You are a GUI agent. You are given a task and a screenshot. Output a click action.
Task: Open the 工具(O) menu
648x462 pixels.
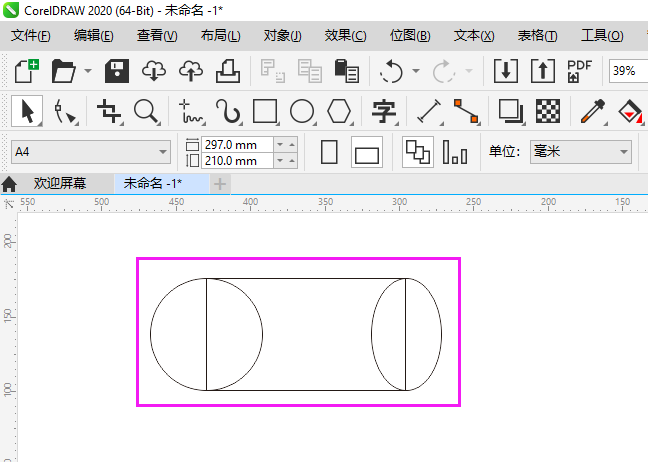coord(602,36)
